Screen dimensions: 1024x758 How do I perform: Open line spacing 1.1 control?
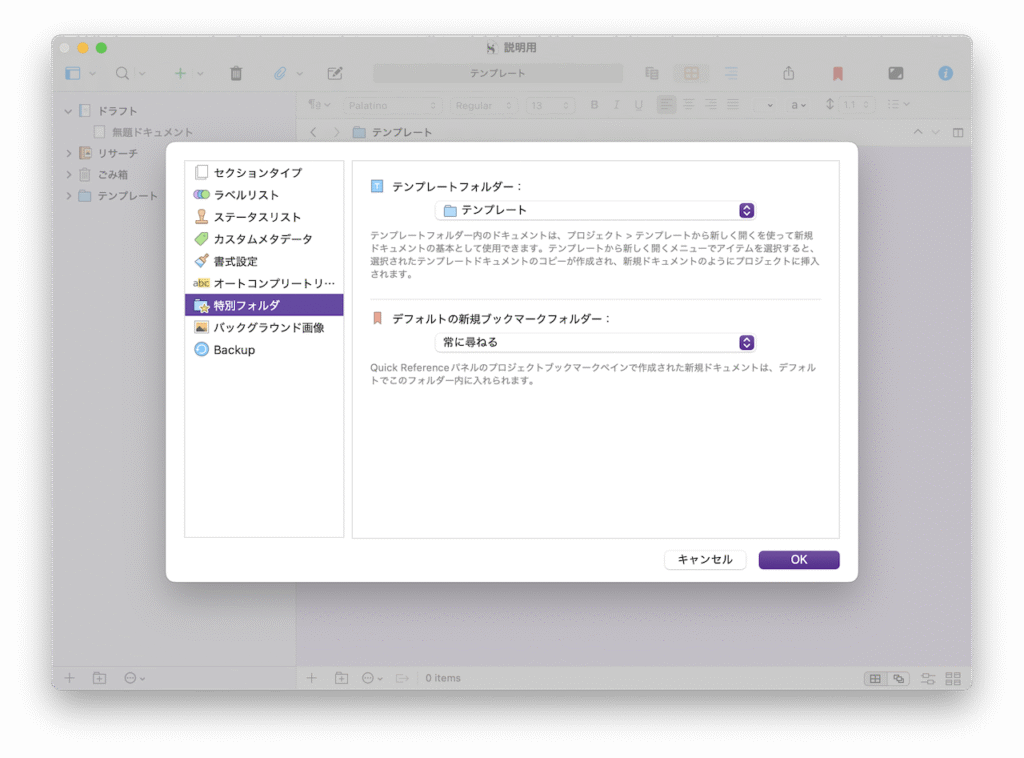pos(856,104)
